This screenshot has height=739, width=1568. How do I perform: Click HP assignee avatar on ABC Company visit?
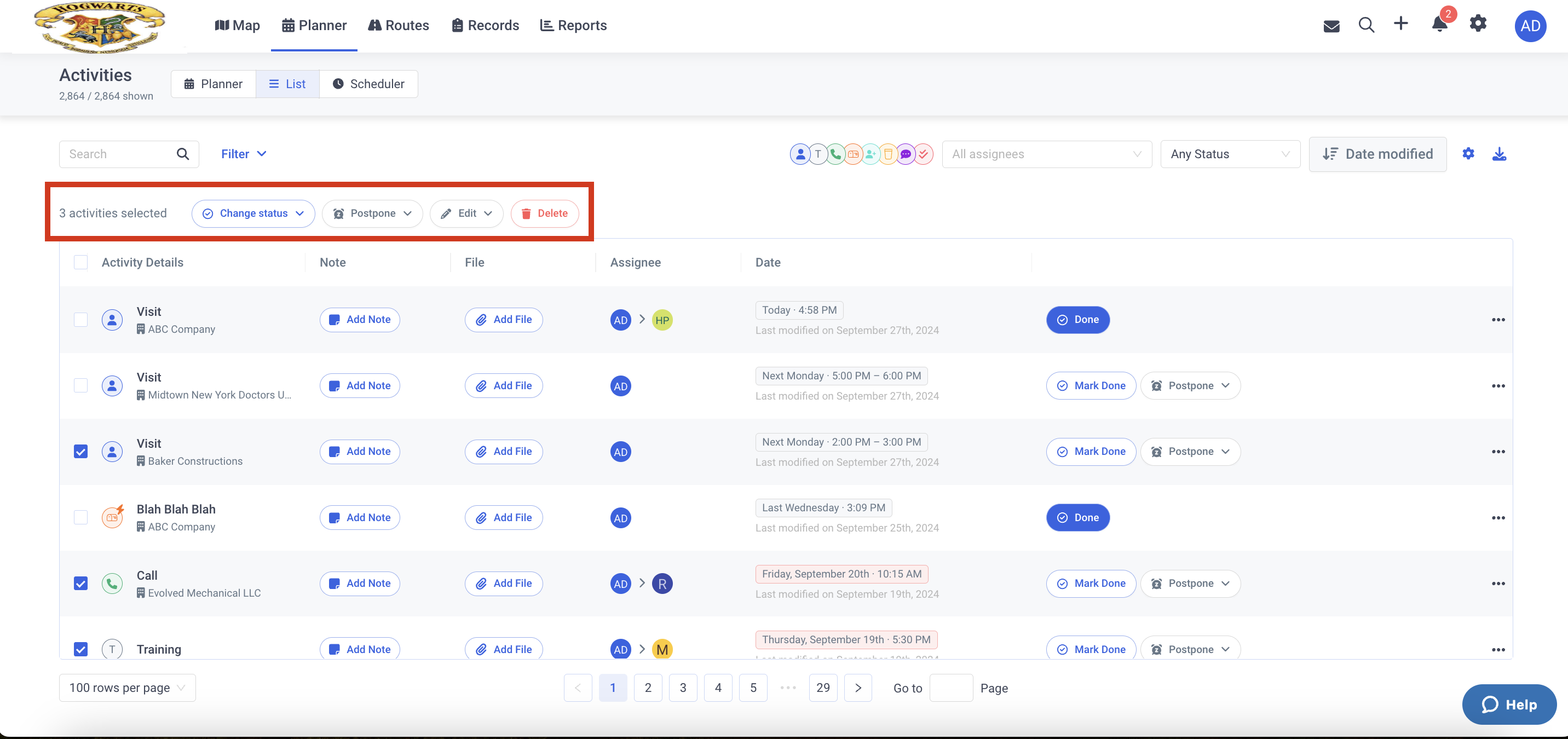662,320
